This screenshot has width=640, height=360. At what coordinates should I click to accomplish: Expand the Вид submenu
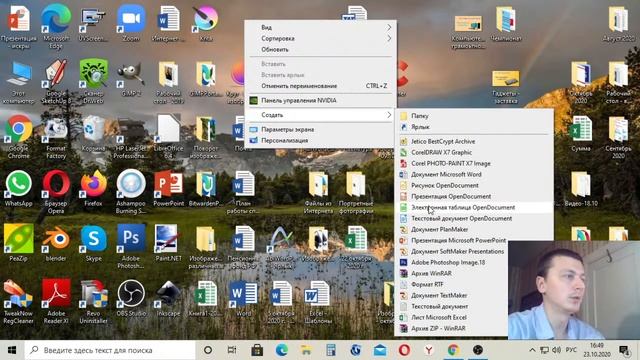(x=320, y=27)
